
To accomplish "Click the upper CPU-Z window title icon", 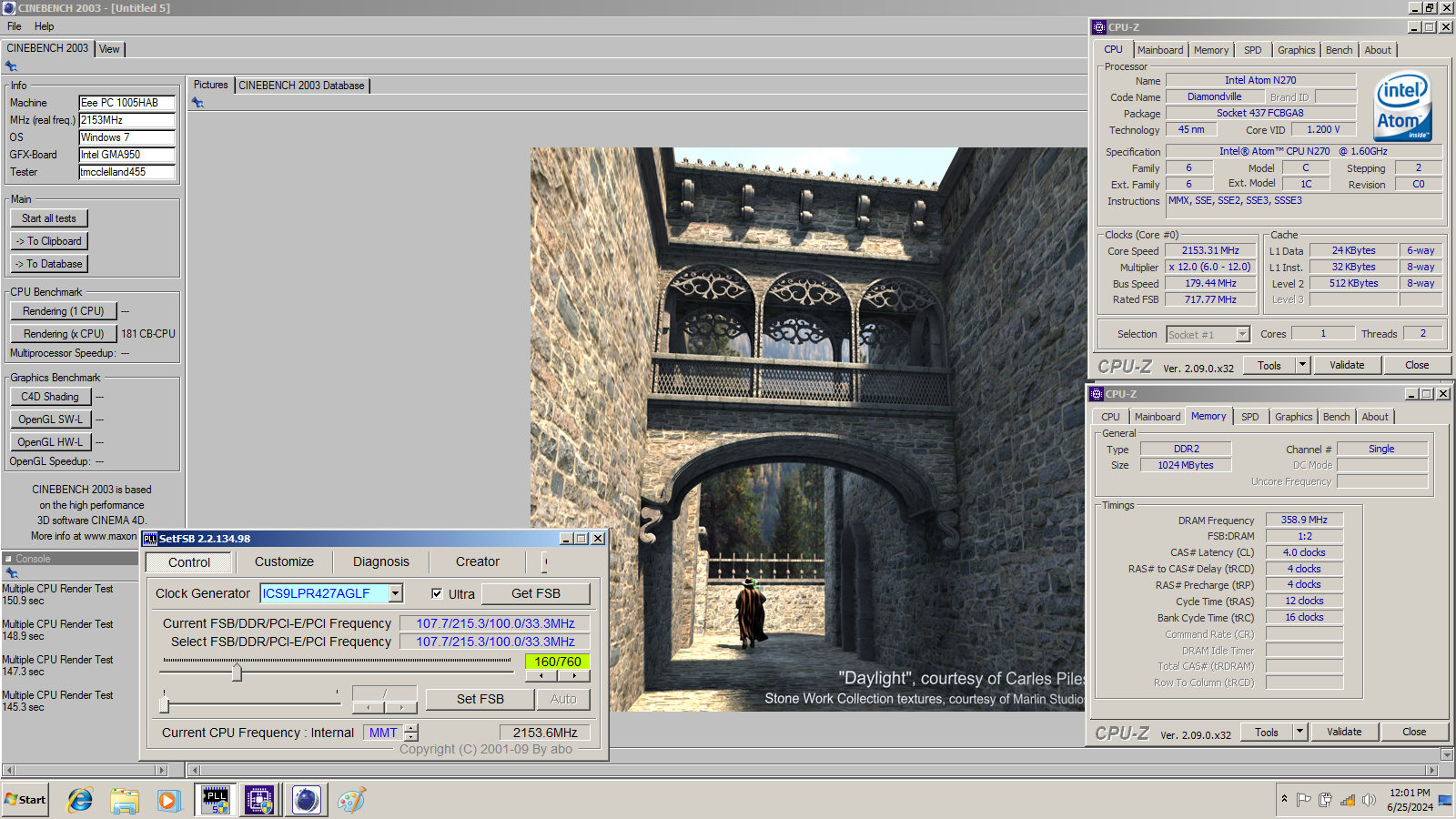I will coord(1098,27).
